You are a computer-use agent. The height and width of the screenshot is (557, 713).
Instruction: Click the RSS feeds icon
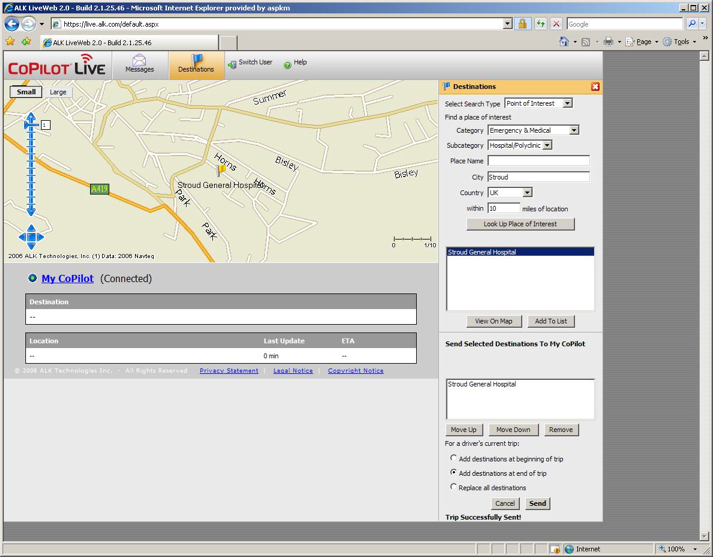click(x=586, y=42)
